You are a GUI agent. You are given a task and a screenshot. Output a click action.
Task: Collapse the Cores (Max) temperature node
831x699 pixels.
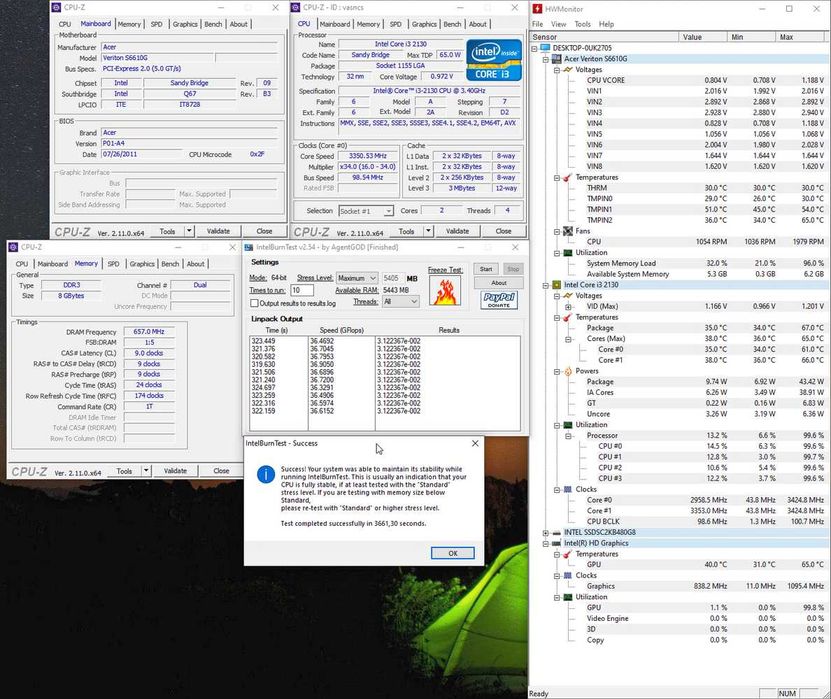pos(568,339)
